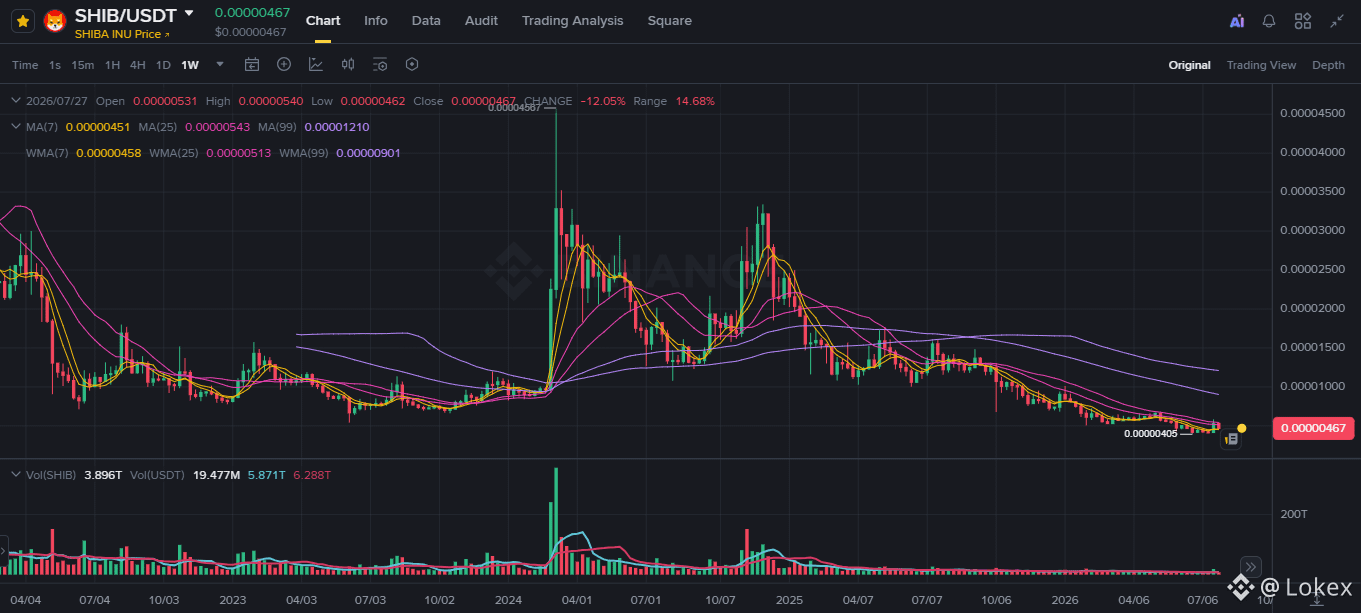Image resolution: width=1361 pixels, height=613 pixels.
Task: Click the CHANGE value -12.05%
Action: [603, 101]
